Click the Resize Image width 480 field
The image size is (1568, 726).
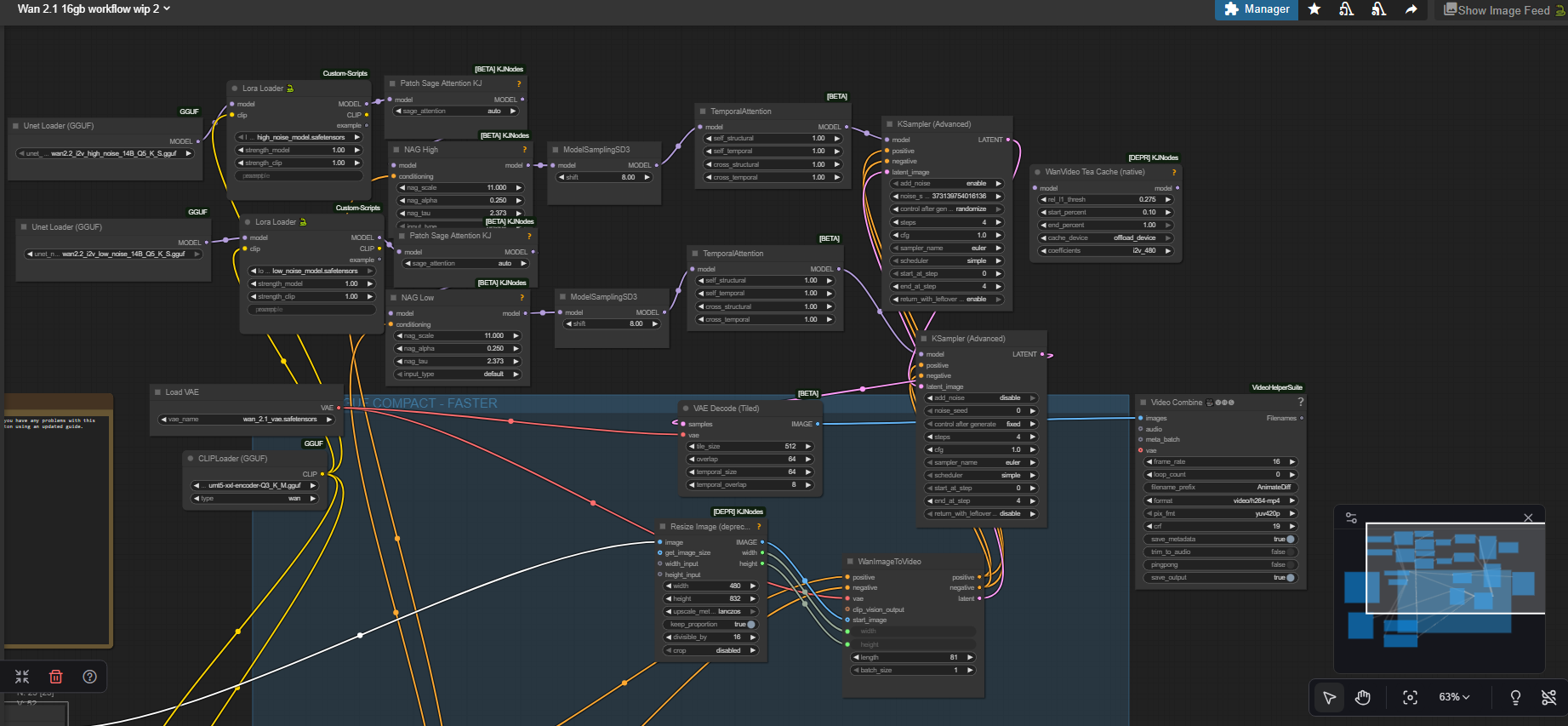[x=710, y=586]
